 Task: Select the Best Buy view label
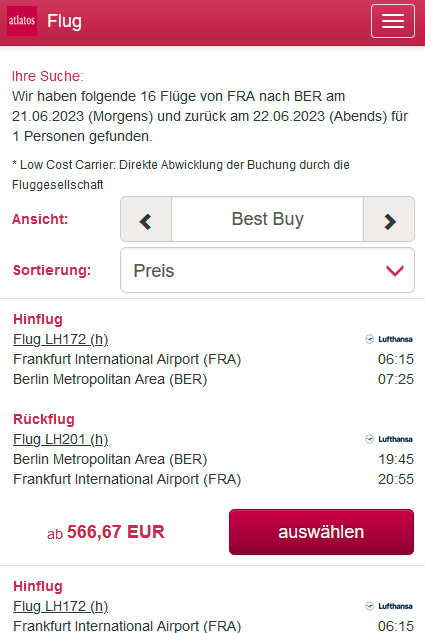point(267,219)
